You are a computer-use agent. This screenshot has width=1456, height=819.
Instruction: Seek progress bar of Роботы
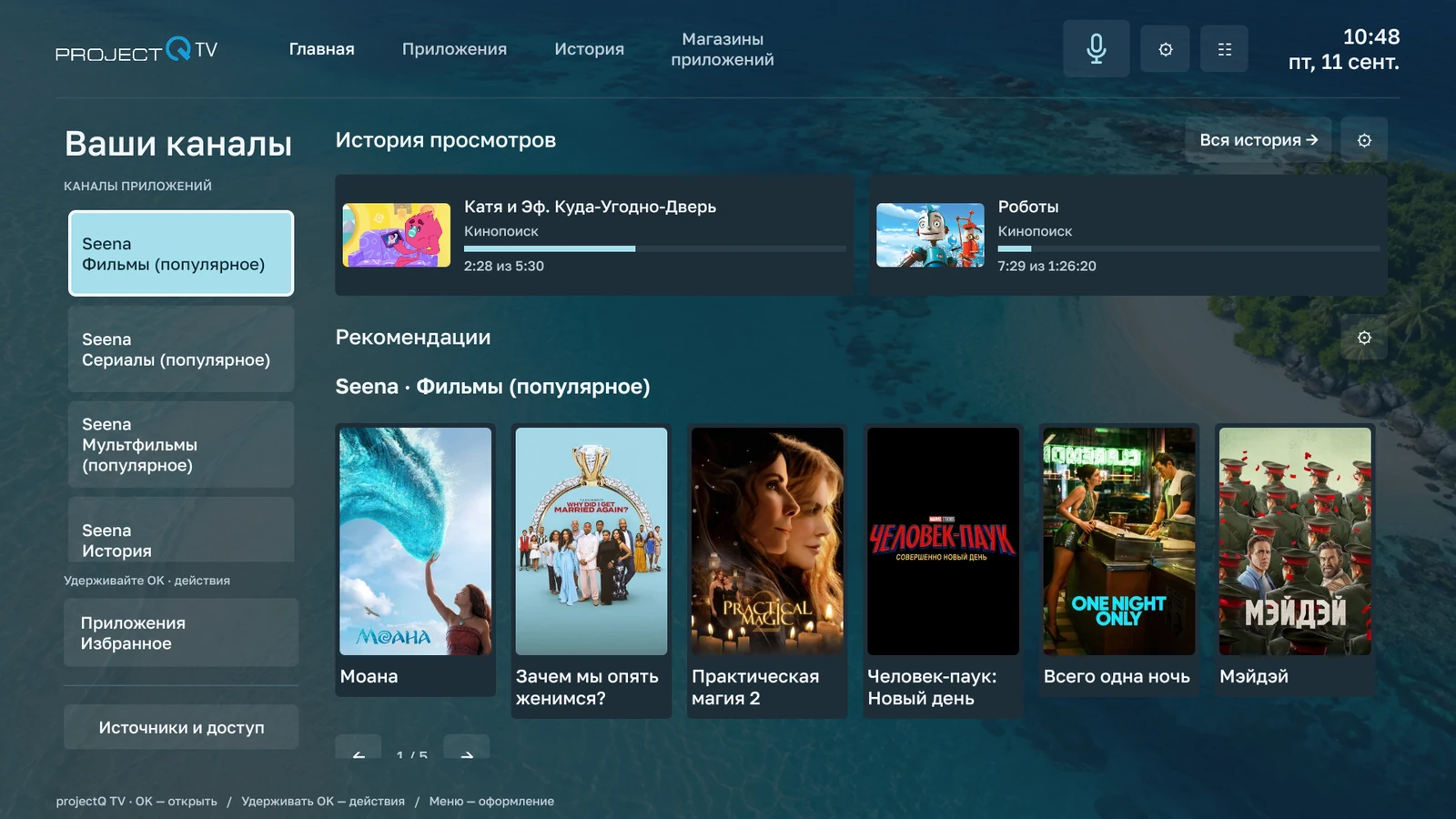pos(1188,248)
